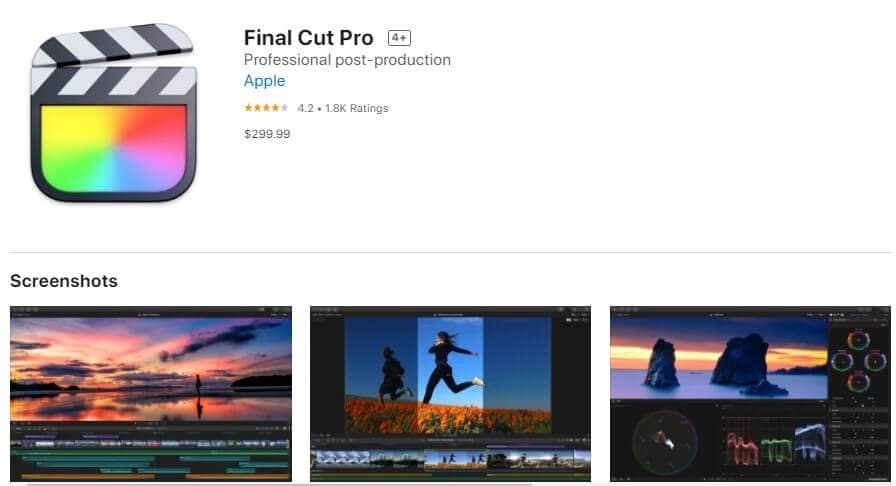896x486 pixels.
Task: Click the 4+ age rating badge
Action: click(399, 38)
